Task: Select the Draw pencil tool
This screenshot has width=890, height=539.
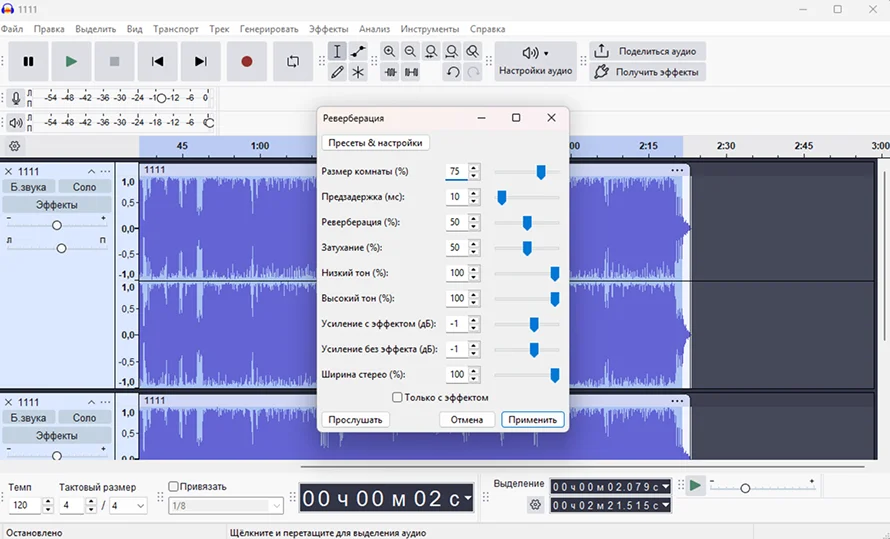Action: pyautogui.click(x=337, y=72)
